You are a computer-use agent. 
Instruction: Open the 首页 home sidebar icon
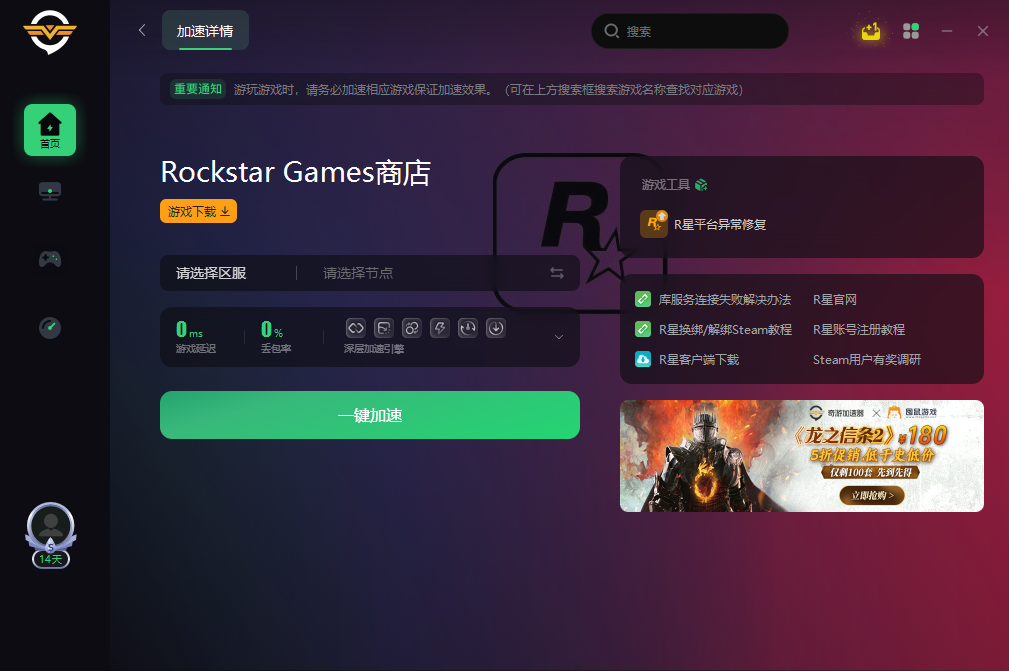[50, 130]
